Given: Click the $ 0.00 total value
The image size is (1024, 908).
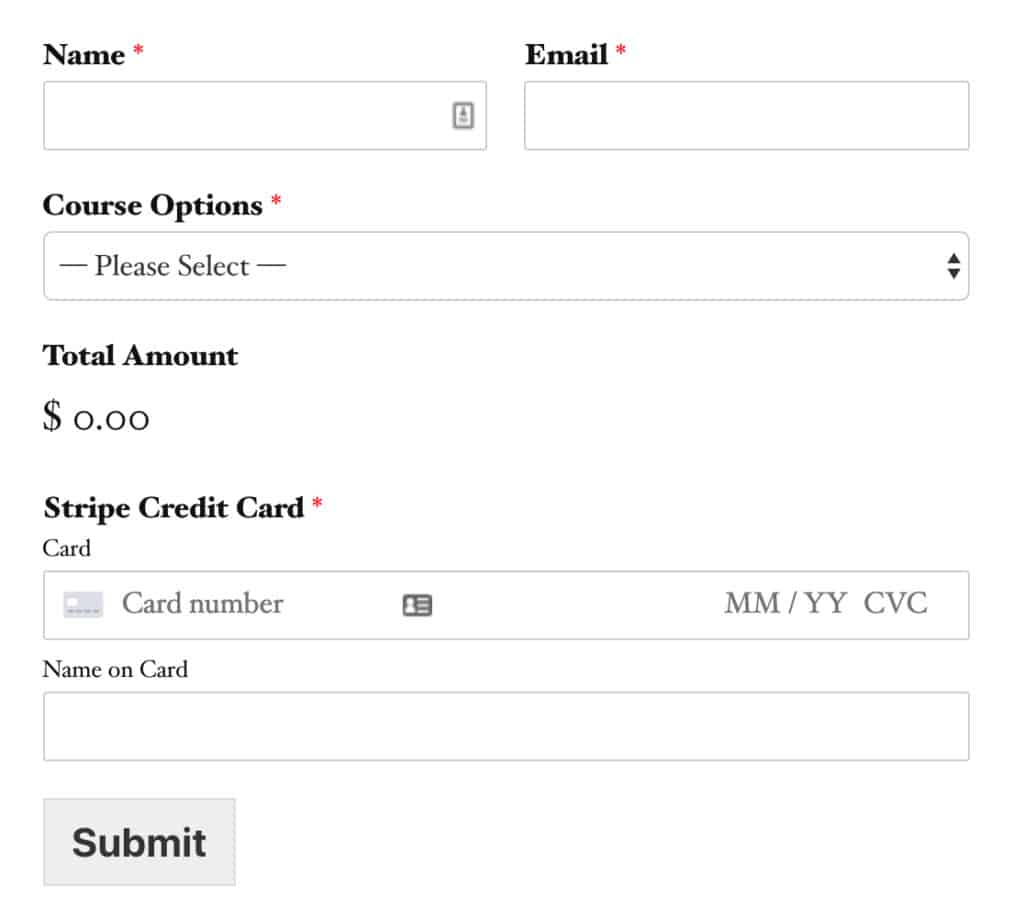Looking at the screenshot, I should coord(96,416).
